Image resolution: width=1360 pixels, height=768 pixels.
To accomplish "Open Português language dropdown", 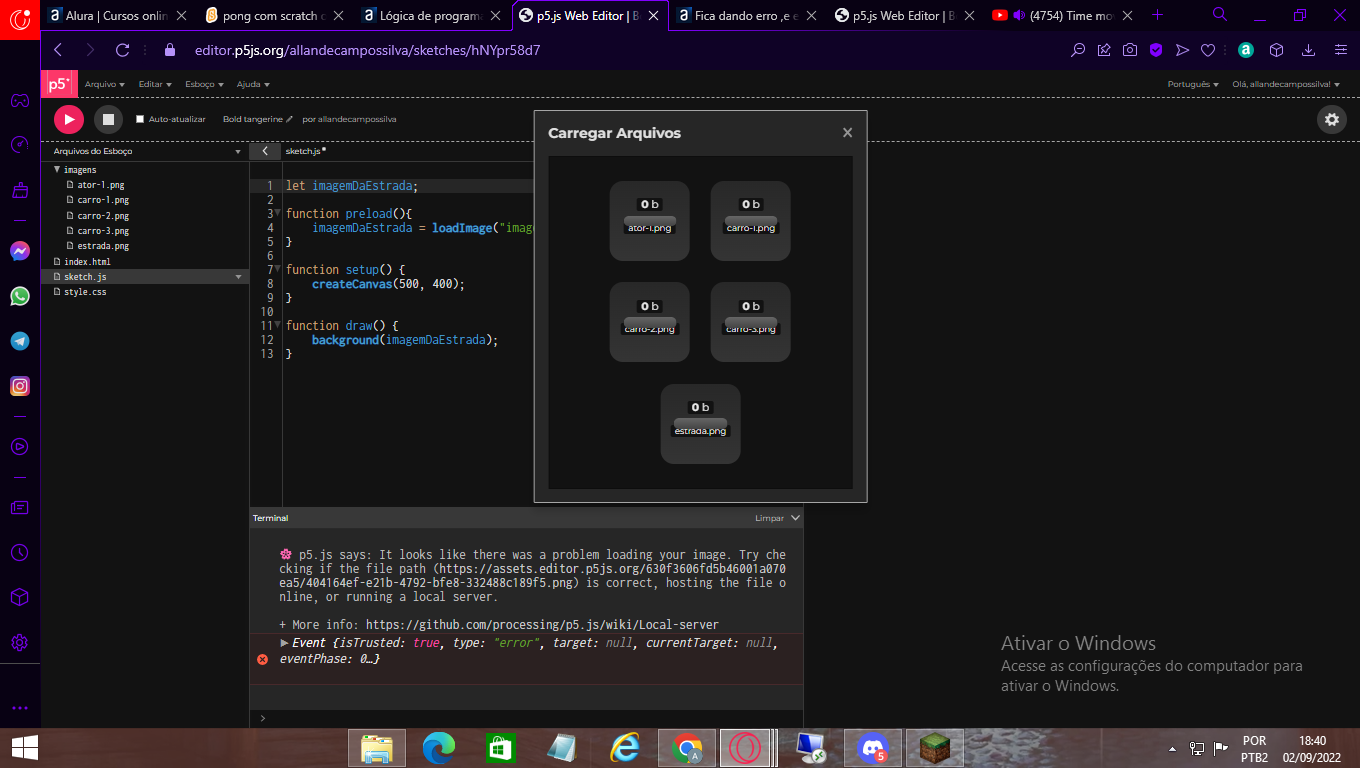I will tap(1193, 84).
